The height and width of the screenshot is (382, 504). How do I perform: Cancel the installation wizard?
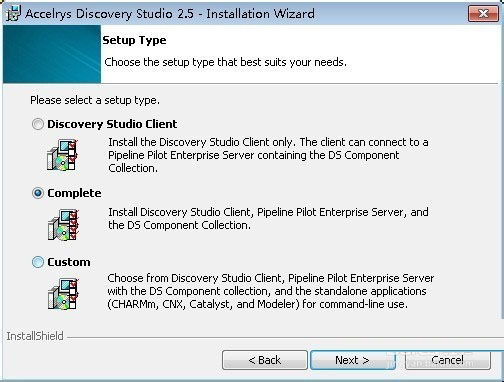(447, 360)
